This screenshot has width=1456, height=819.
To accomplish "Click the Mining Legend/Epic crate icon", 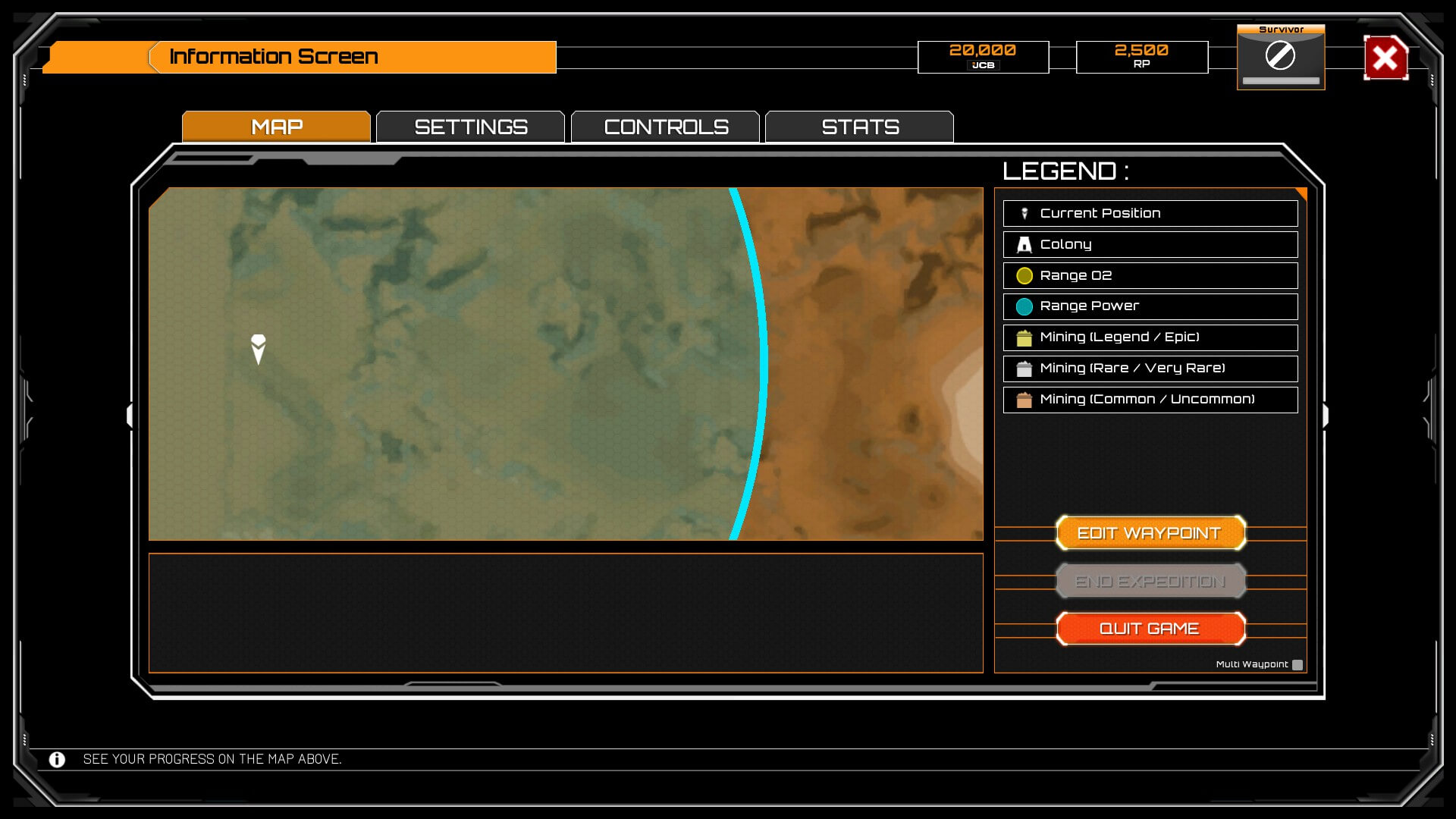I will click(x=1024, y=337).
